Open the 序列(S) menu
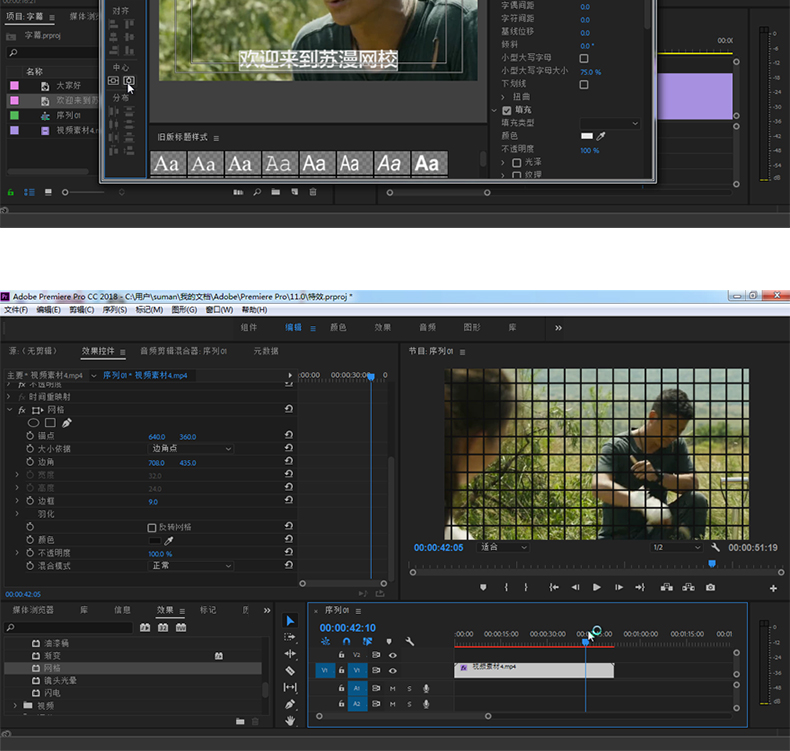 pyautogui.click(x=115, y=310)
